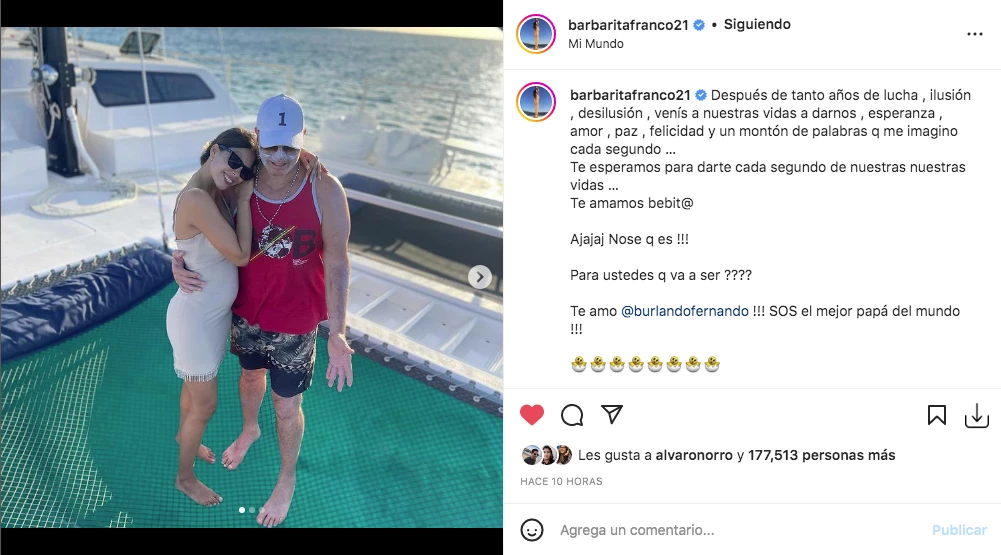Open barbaritafranco21 username in header
This screenshot has height=555, width=1001.
(x=628, y=25)
